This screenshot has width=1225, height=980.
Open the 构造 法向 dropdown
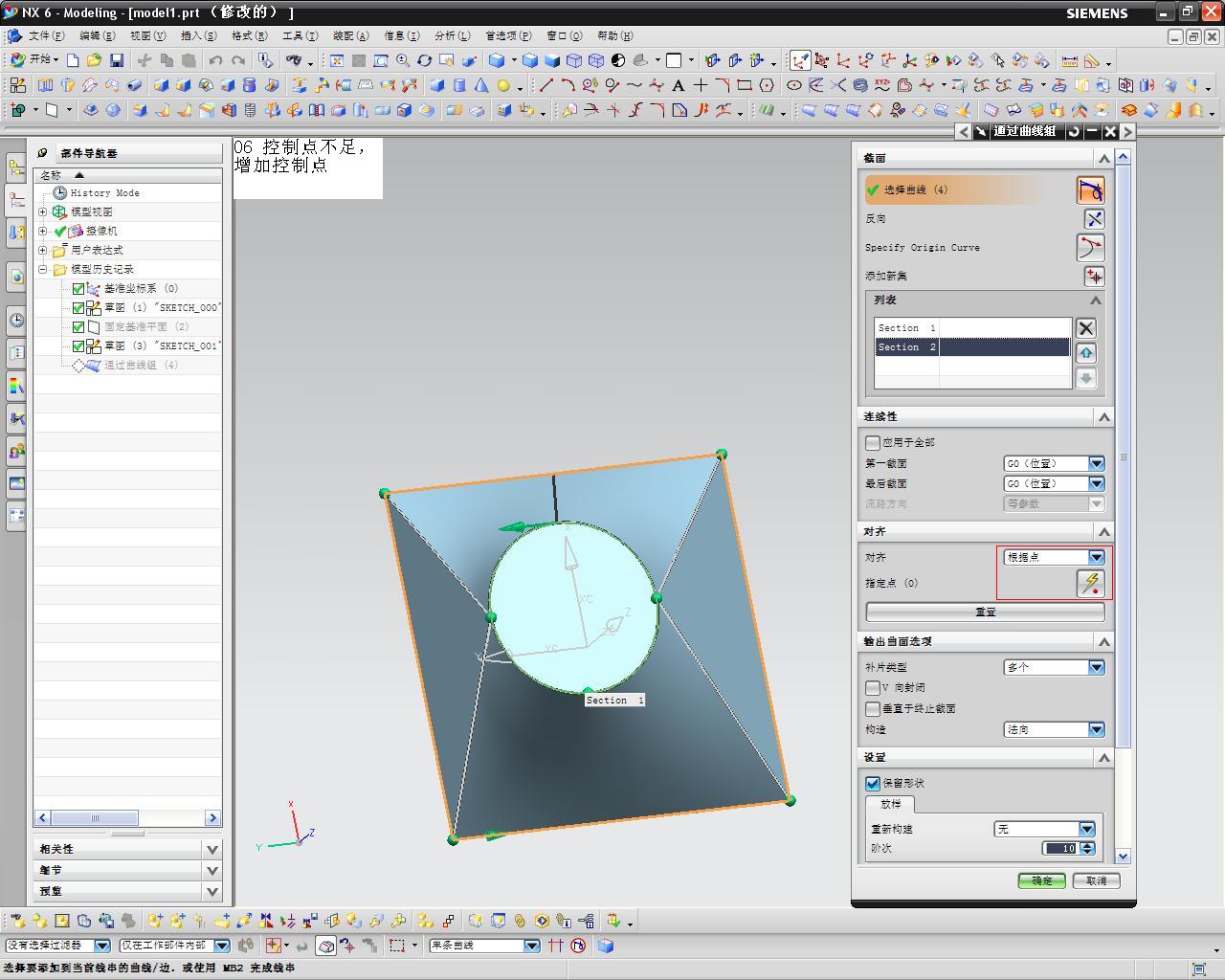coord(1054,729)
